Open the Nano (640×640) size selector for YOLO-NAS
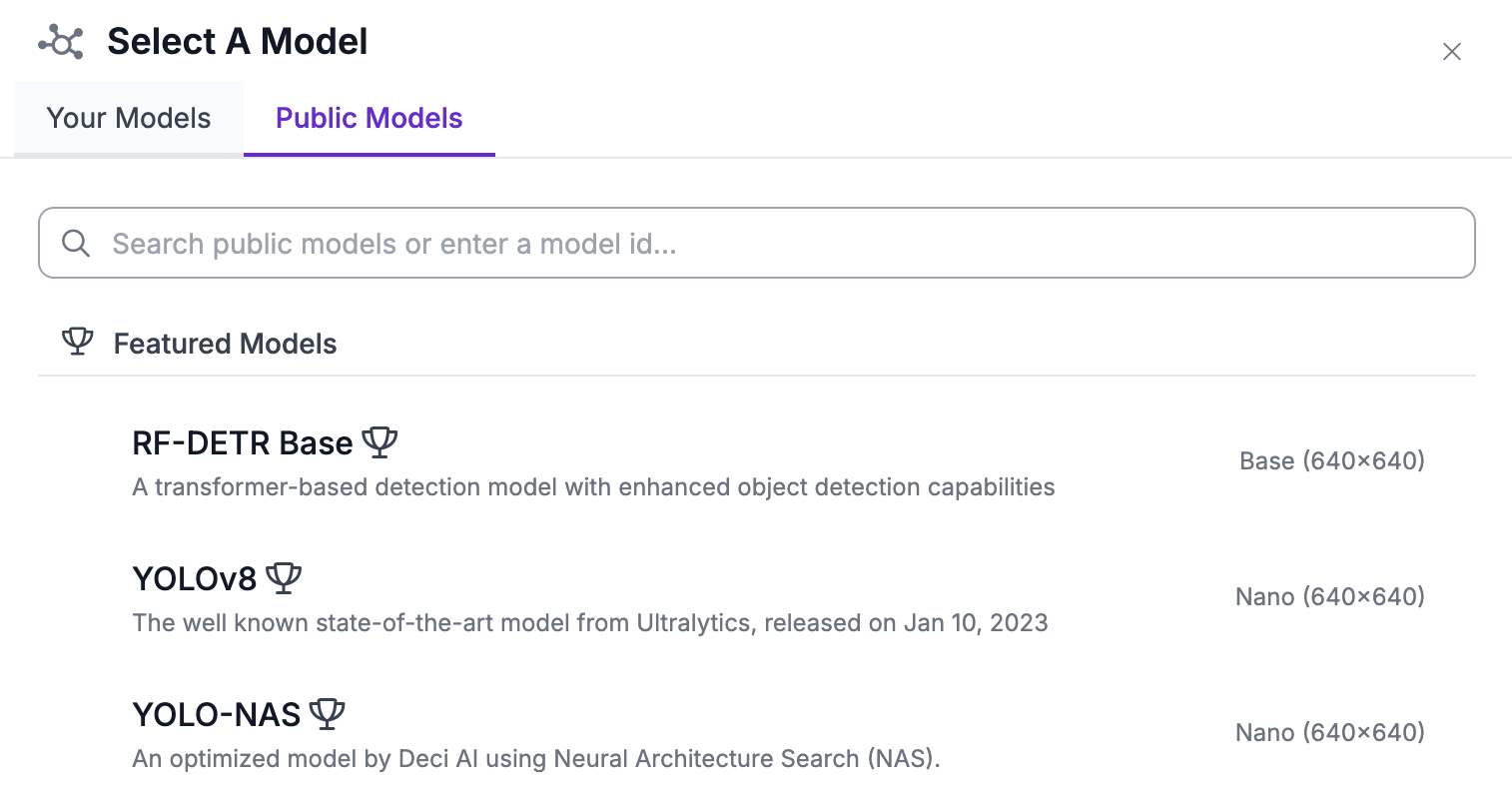Screen dimensions: 1512x803 tap(1329, 732)
